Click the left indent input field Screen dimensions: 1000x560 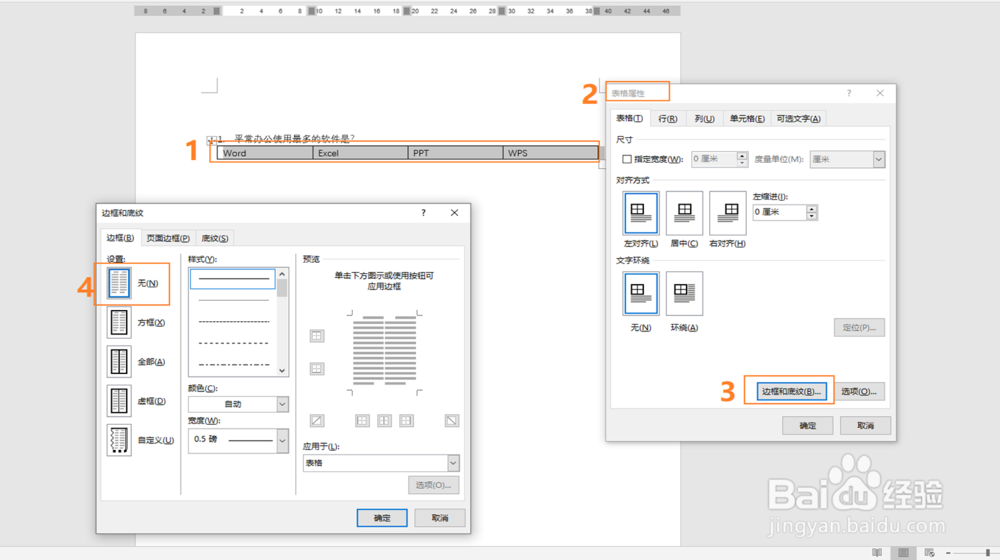(x=779, y=212)
